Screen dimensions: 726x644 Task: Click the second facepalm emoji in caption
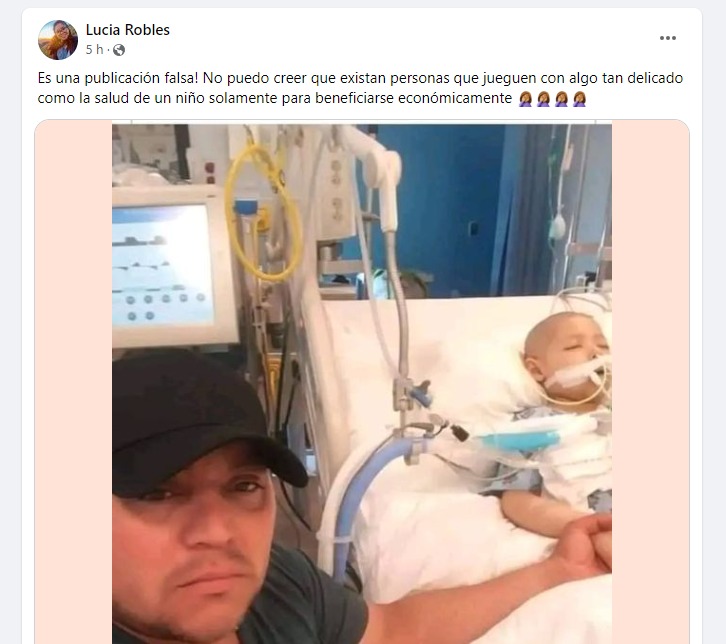(544, 99)
